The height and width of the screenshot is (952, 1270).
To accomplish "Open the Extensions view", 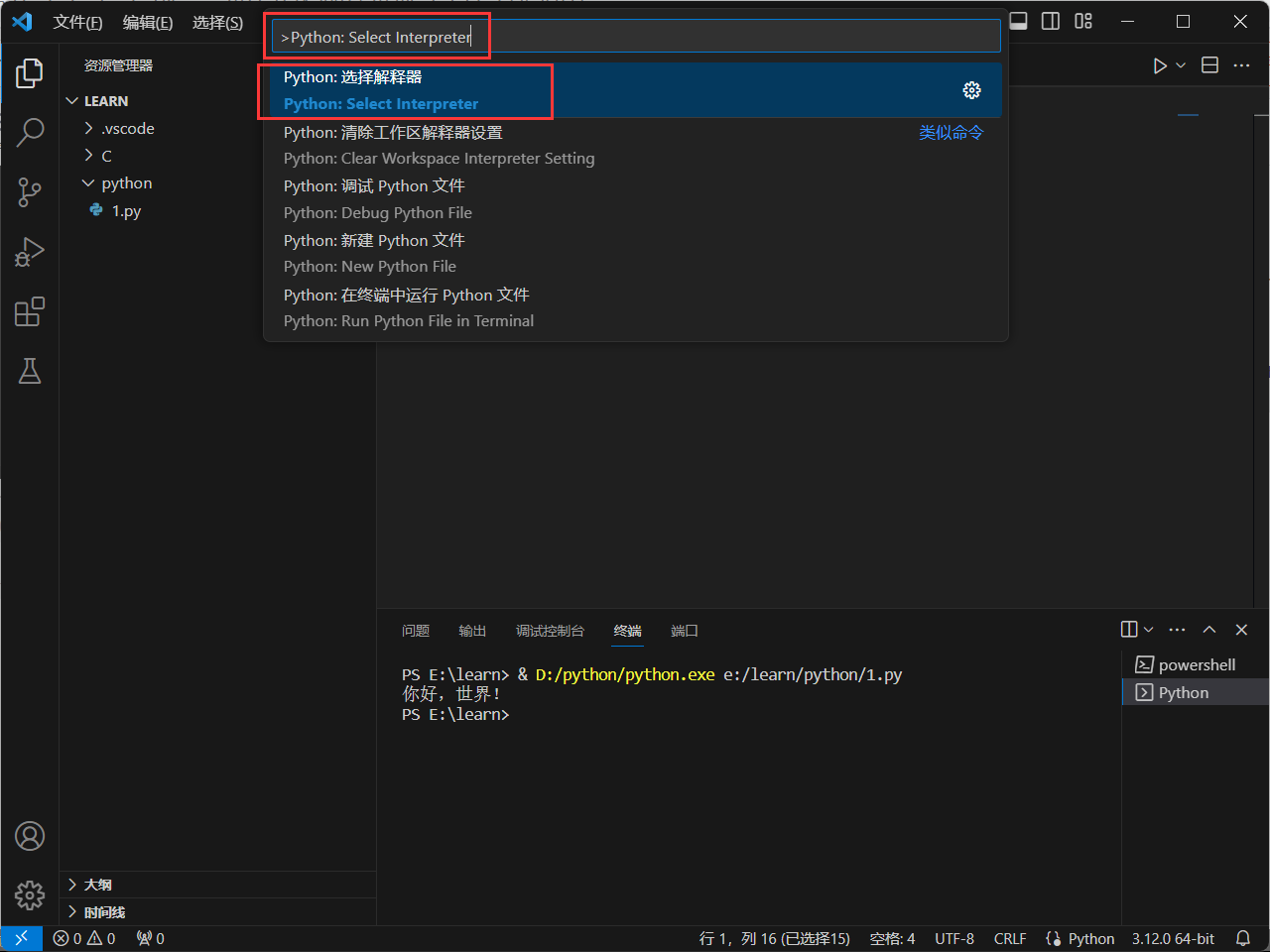I will (x=29, y=310).
